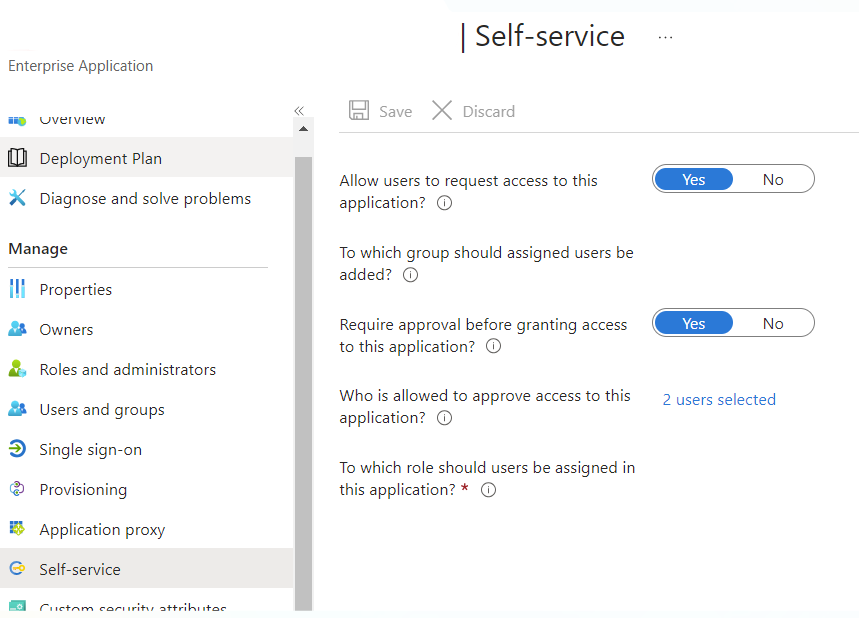
Task: Click info icon beside 'allowed to approve' question
Action: click(x=444, y=418)
